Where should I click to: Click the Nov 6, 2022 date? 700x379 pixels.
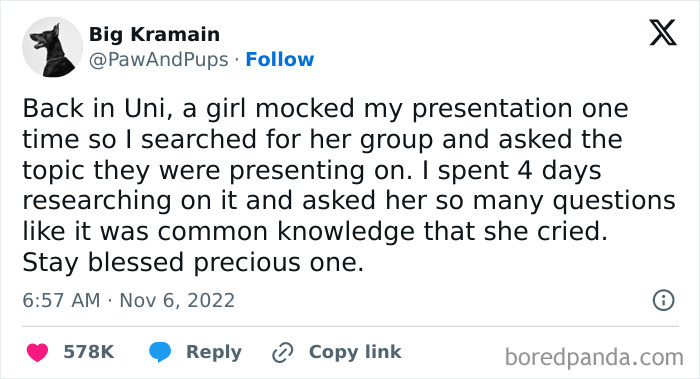click(x=177, y=300)
